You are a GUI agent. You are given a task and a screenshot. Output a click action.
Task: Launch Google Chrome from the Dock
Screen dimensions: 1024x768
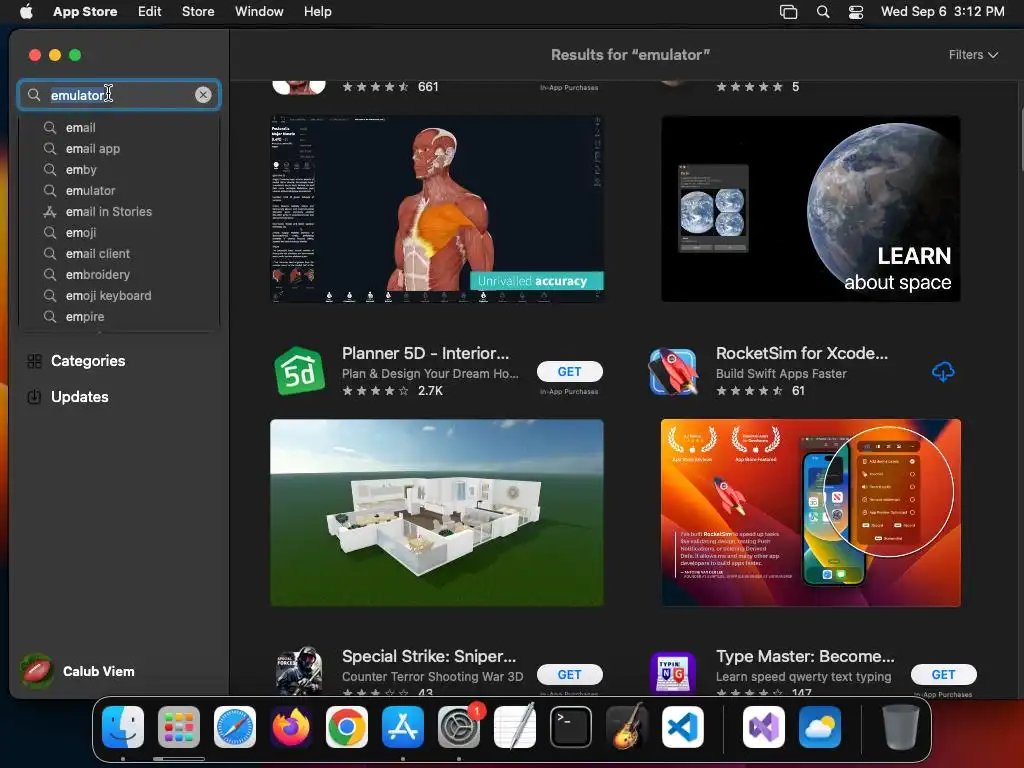347,727
